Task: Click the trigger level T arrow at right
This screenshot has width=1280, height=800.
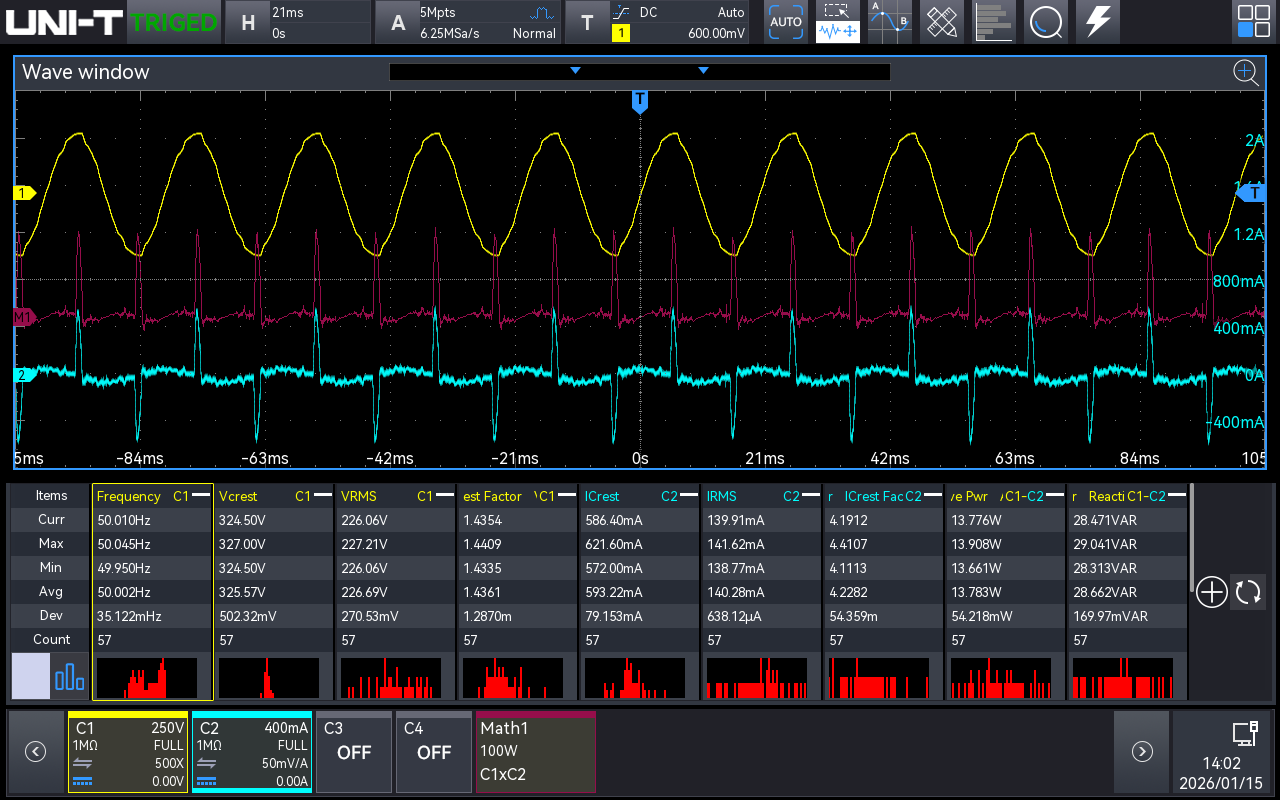Action: coord(1252,193)
